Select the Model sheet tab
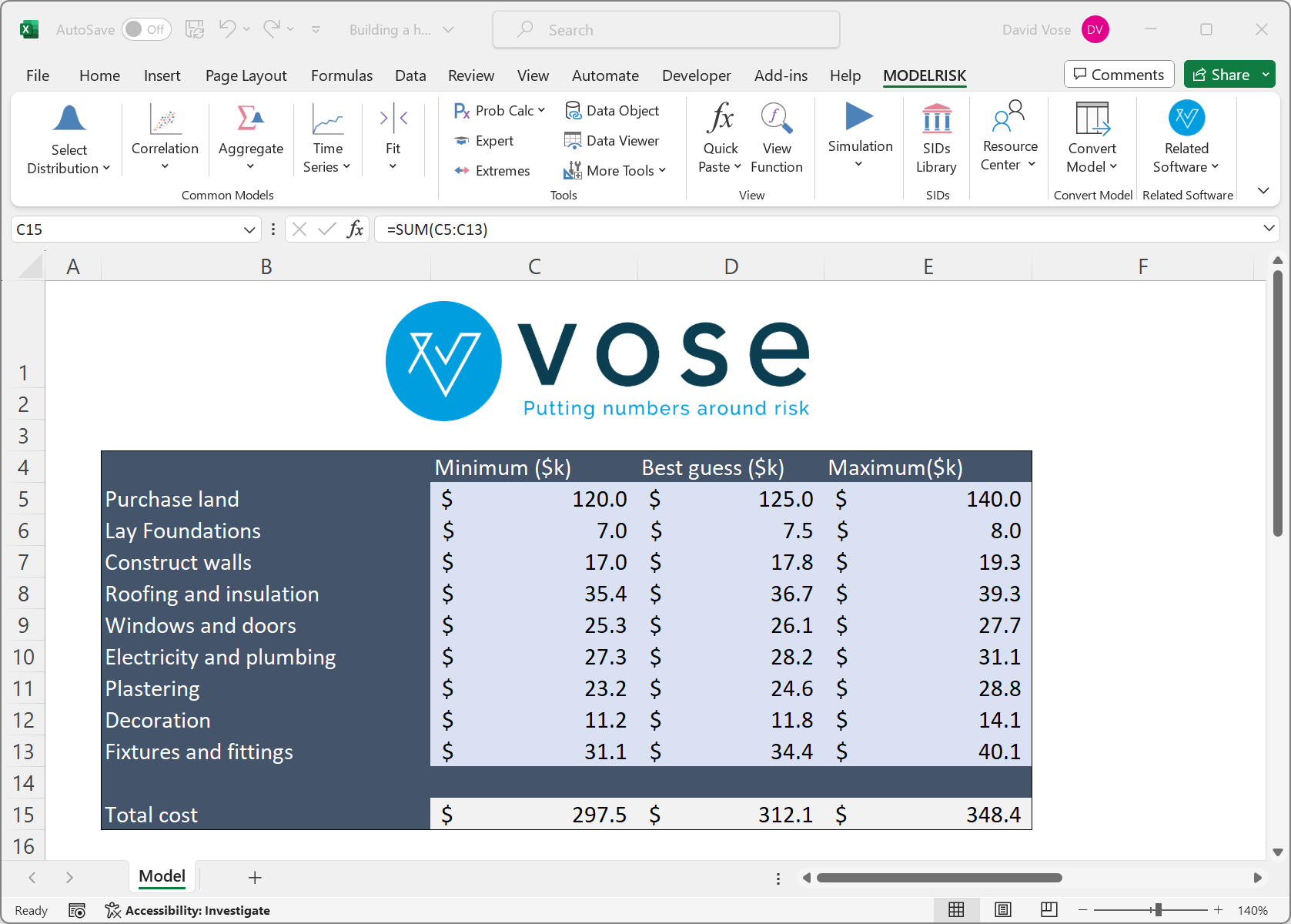 click(161, 876)
